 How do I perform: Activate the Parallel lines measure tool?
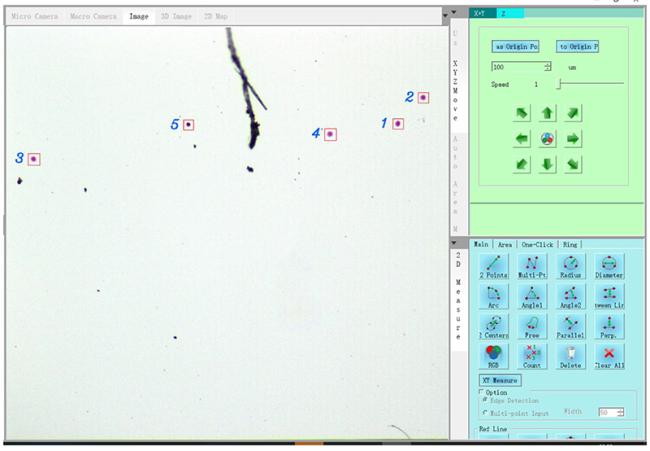570,326
